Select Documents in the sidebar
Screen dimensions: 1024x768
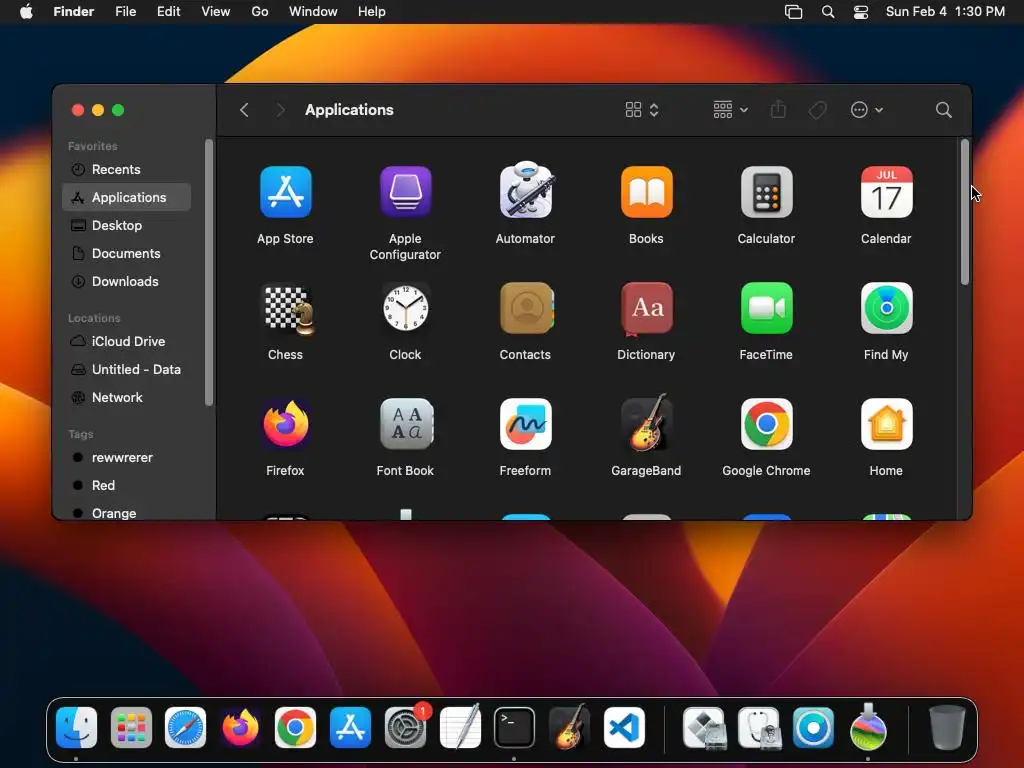click(x=127, y=254)
